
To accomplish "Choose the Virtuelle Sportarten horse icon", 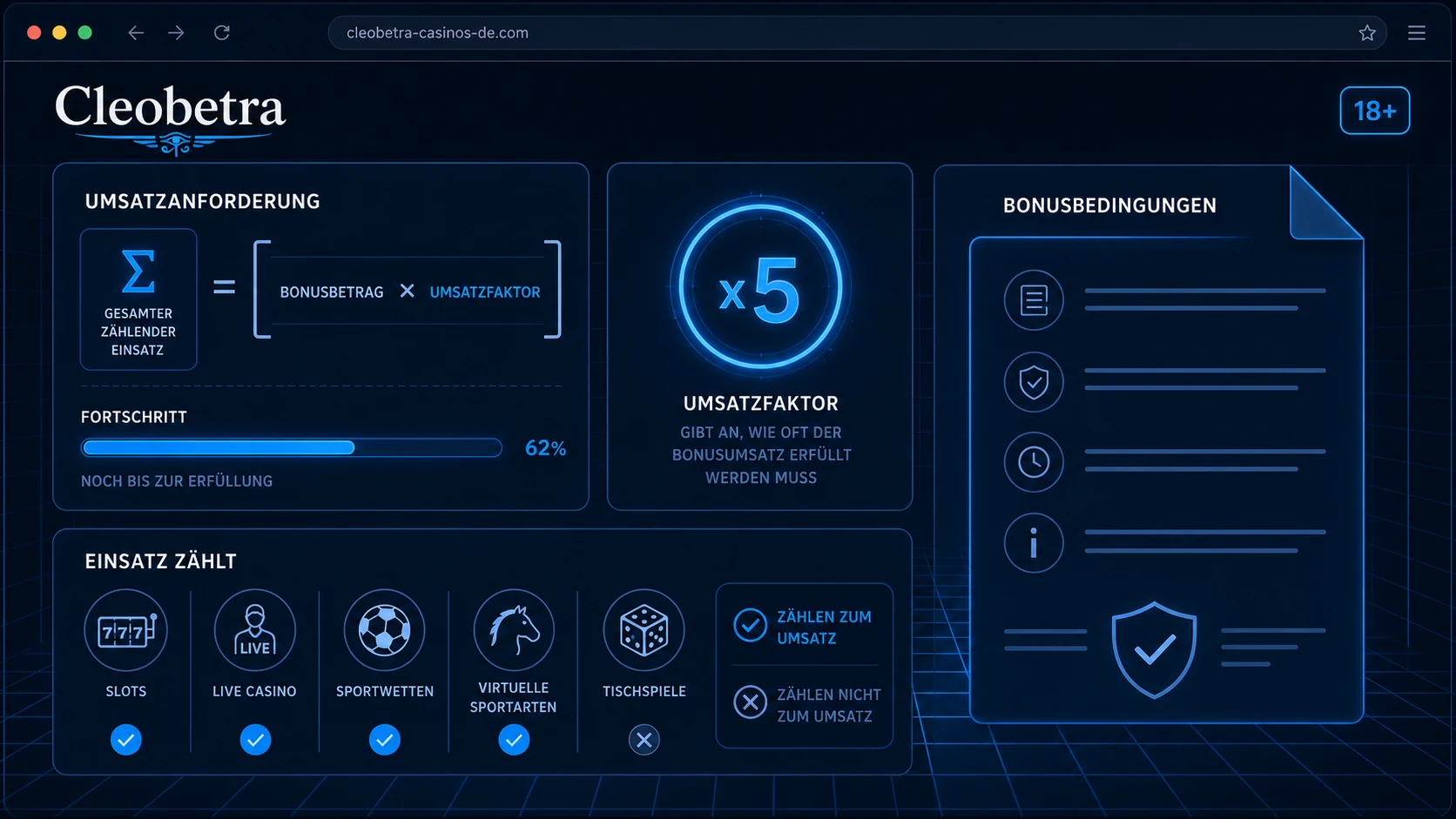I will [x=514, y=630].
